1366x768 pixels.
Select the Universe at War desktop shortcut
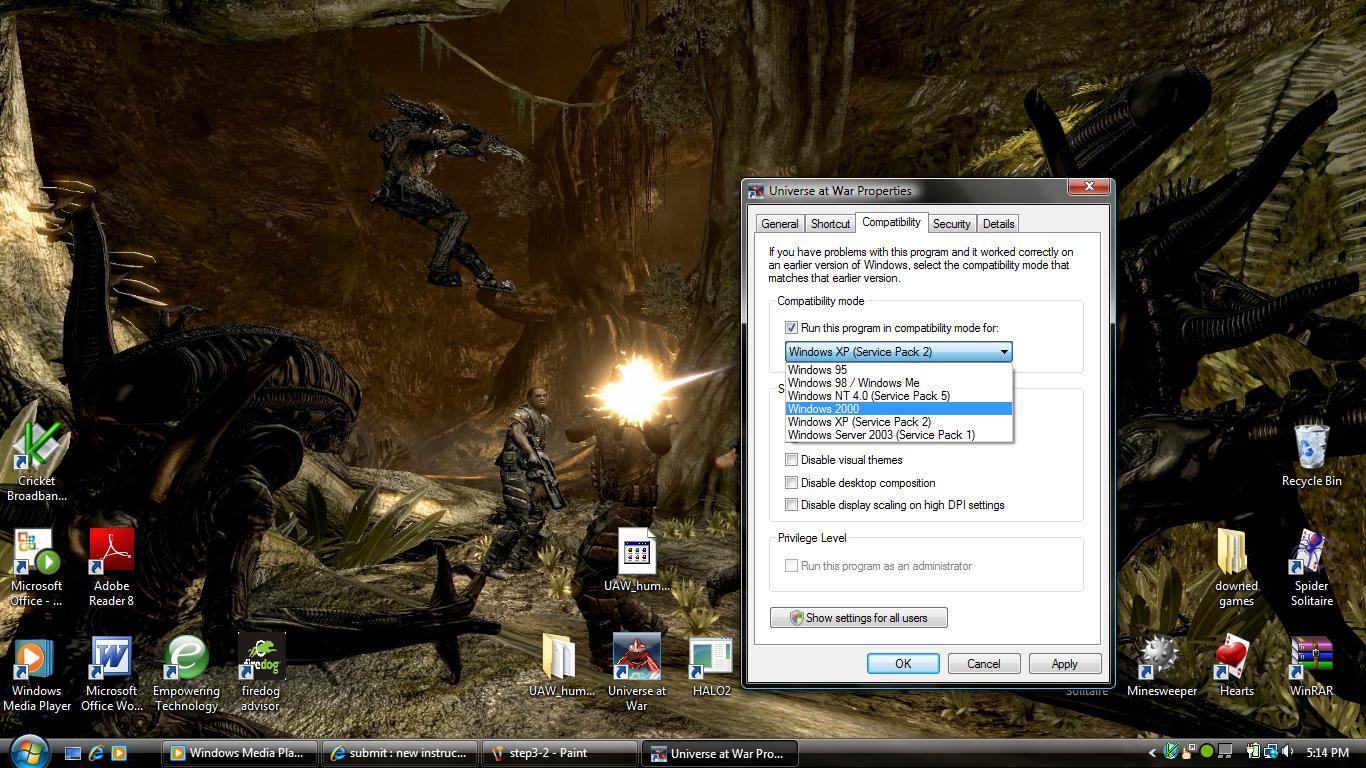(x=637, y=672)
